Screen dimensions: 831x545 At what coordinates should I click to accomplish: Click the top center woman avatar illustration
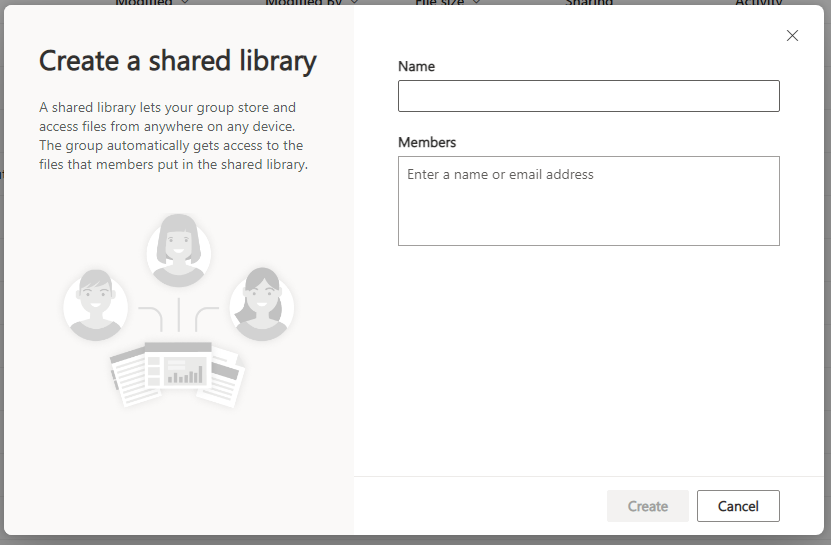(x=179, y=249)
